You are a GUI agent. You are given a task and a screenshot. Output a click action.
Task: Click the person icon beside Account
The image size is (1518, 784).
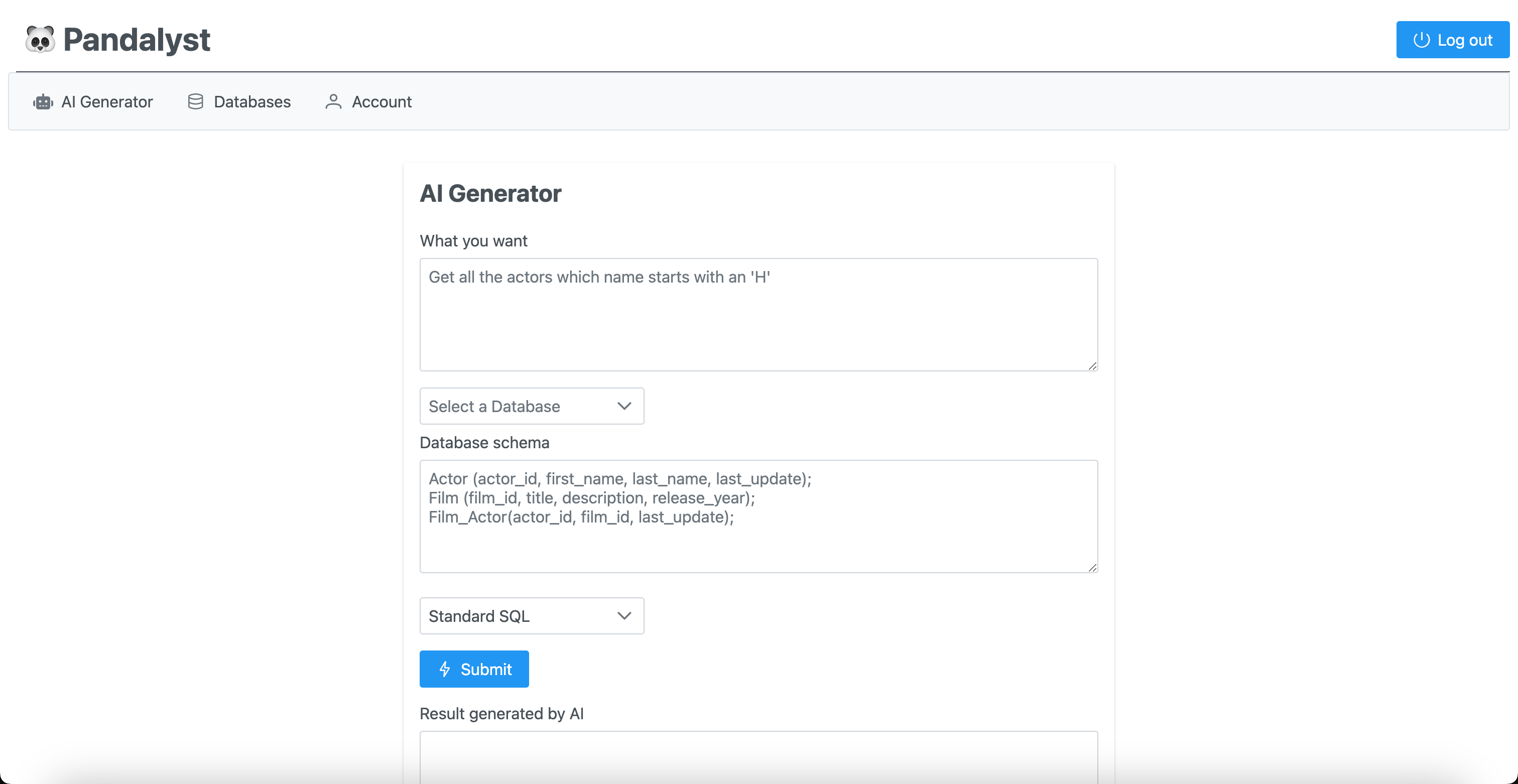(333, 102)
